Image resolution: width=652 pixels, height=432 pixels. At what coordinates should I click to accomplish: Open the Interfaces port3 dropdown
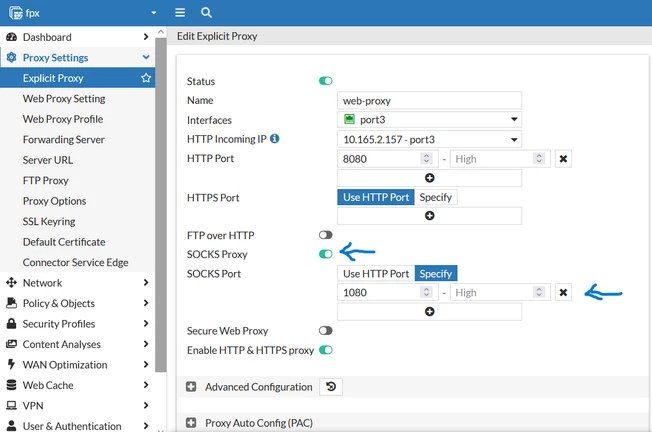pos(429,120)
